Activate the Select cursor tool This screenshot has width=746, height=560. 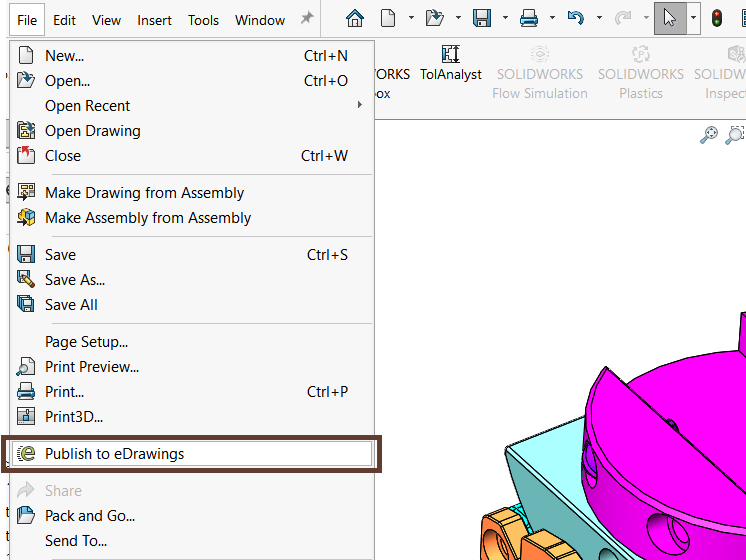pos(669,18)
